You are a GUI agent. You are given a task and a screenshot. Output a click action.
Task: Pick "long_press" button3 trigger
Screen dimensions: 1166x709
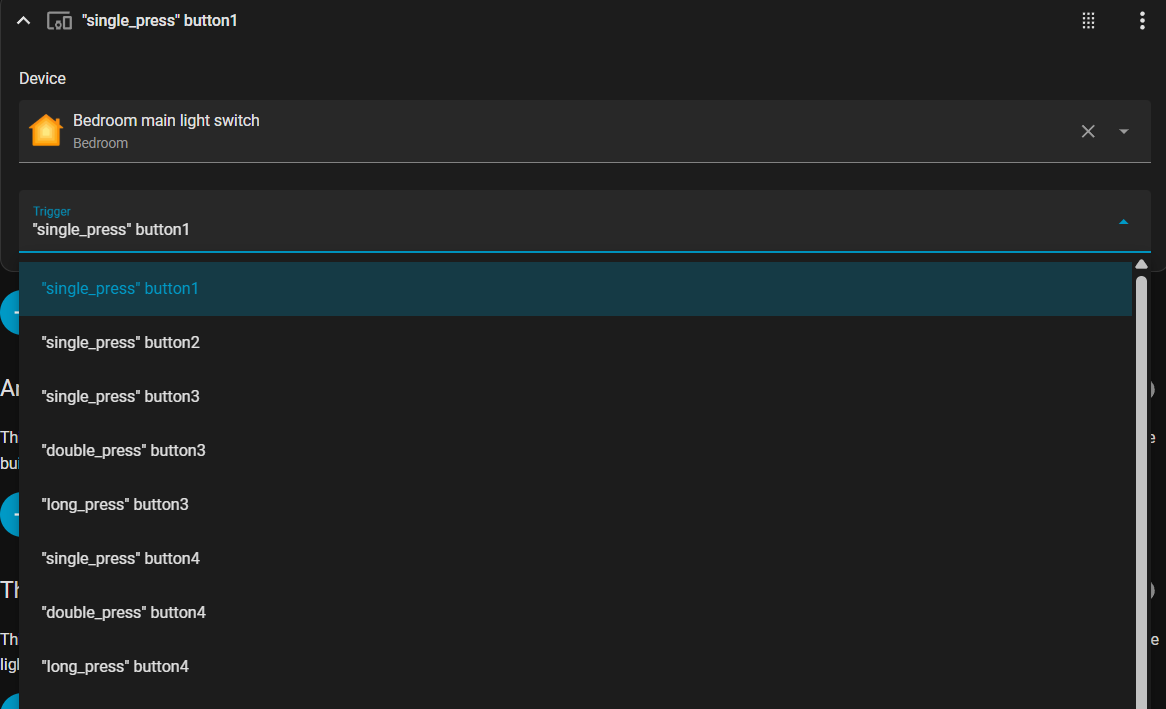click(x=115, y=505)
